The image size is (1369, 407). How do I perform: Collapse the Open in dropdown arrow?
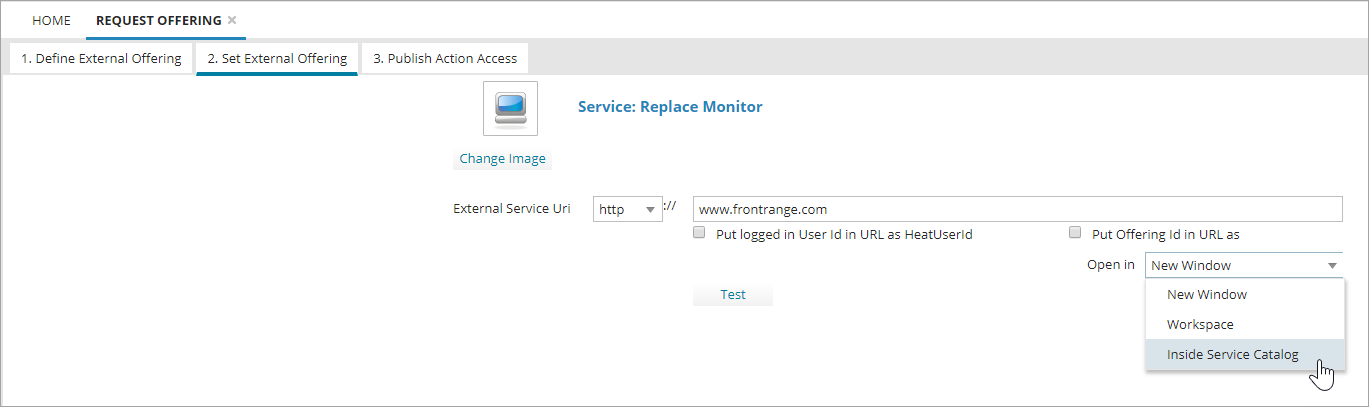pos(1332,266)
